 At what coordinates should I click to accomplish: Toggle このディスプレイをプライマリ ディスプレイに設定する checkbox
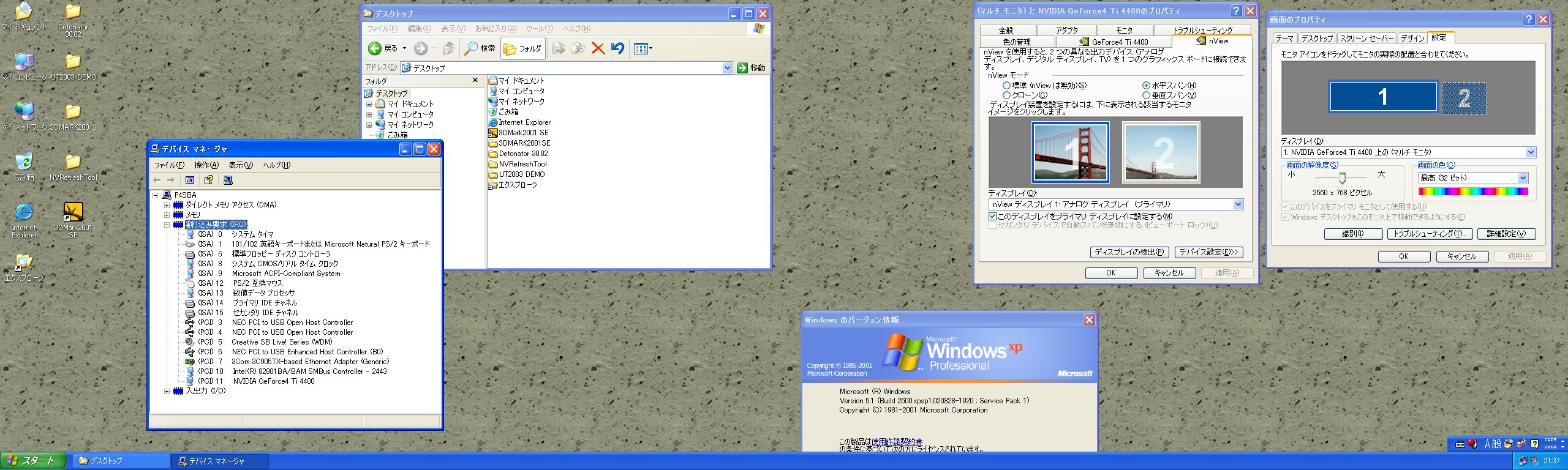point(992,216)
